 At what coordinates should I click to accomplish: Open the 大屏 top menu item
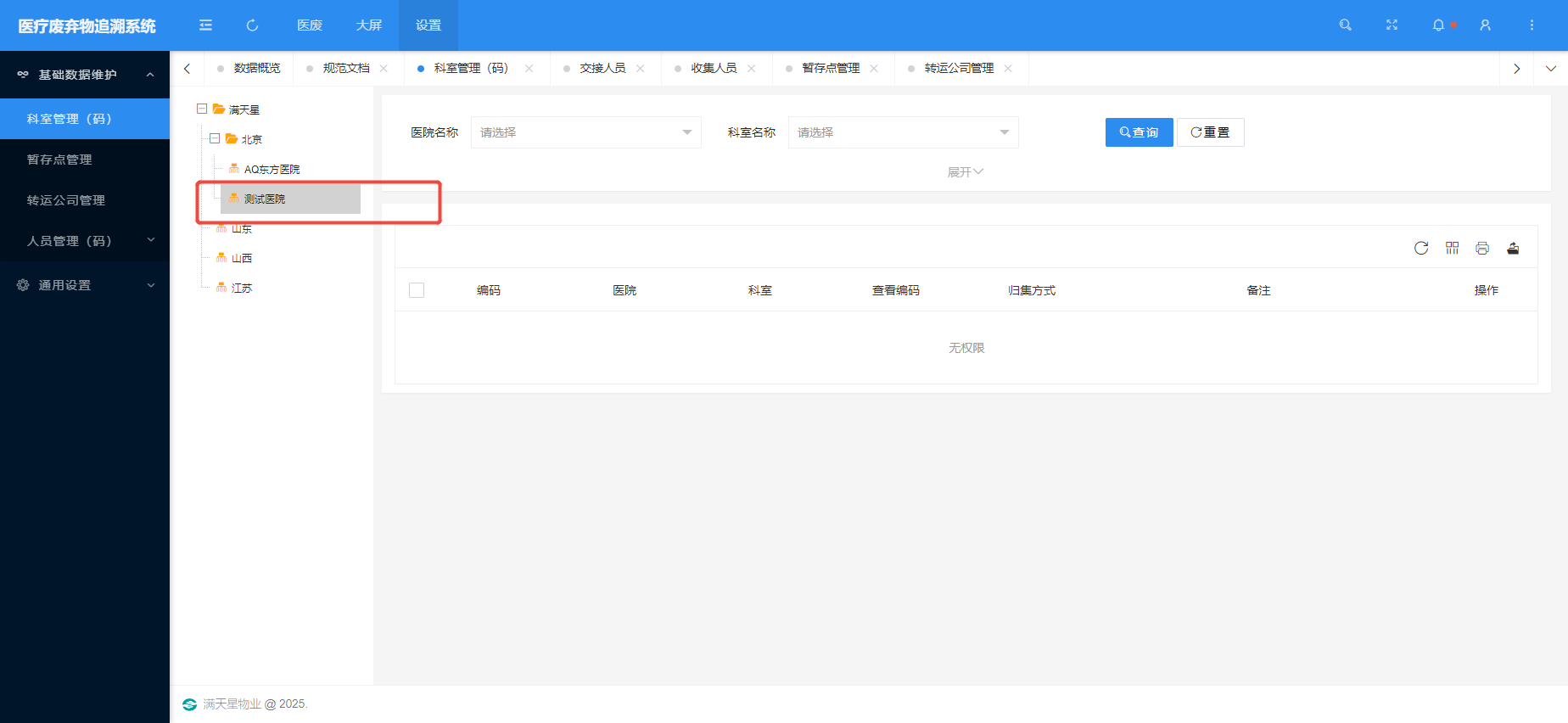click(x=369, y=25)
